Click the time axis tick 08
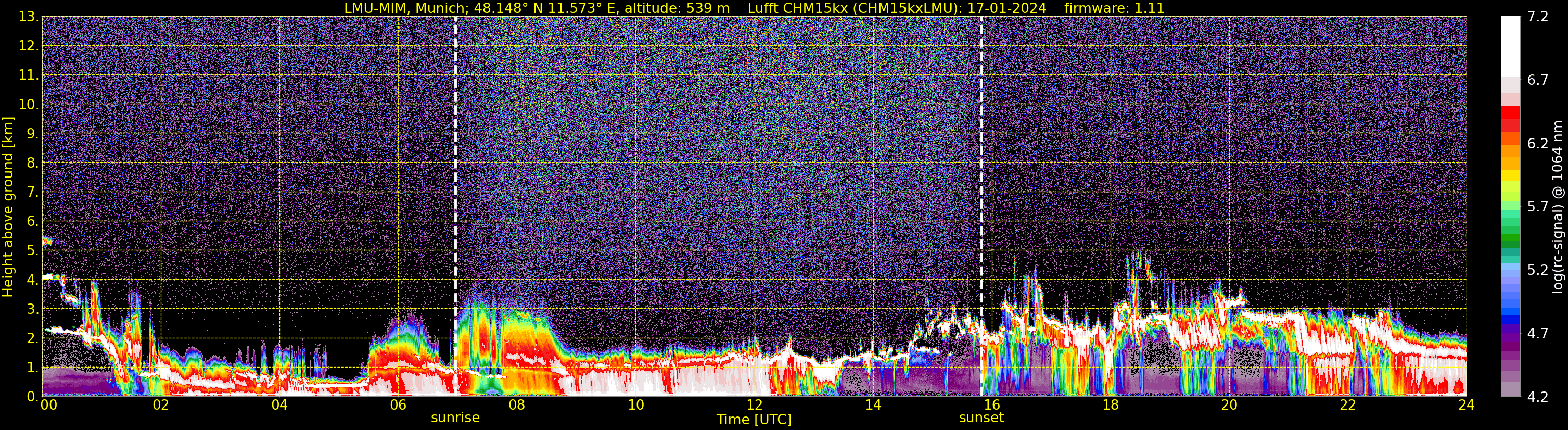The width and height of the screenshot is (1568, 430). click(x=517, y=405)
